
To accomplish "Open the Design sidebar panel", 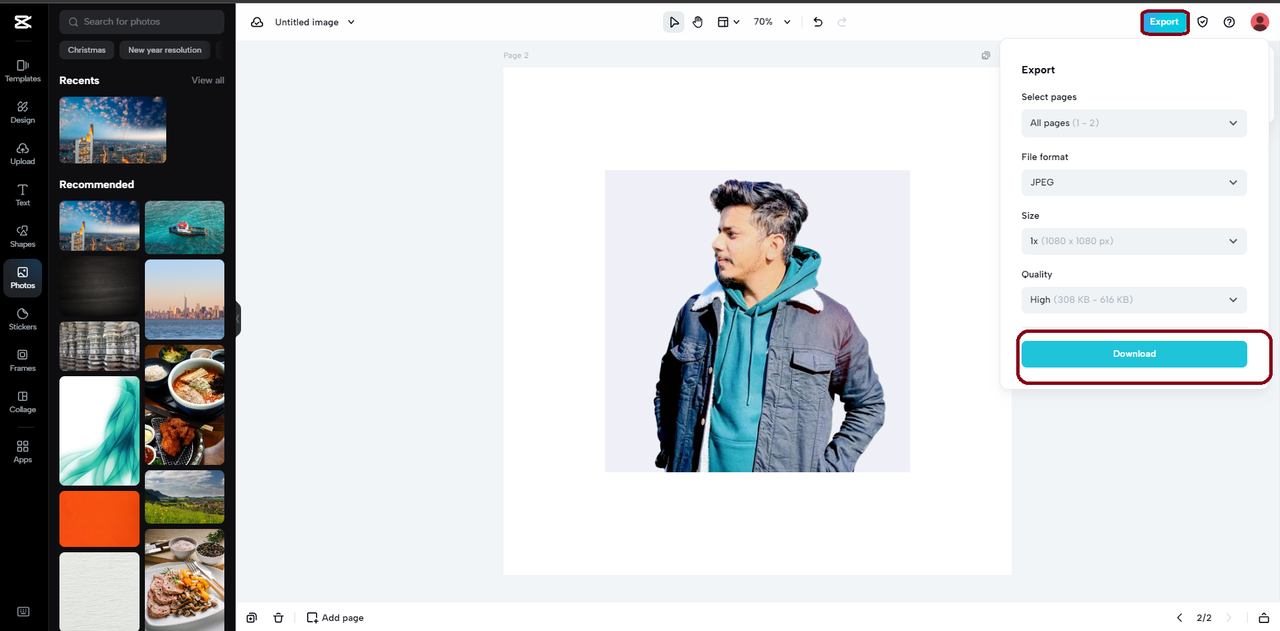I will (x=23, y=112).
